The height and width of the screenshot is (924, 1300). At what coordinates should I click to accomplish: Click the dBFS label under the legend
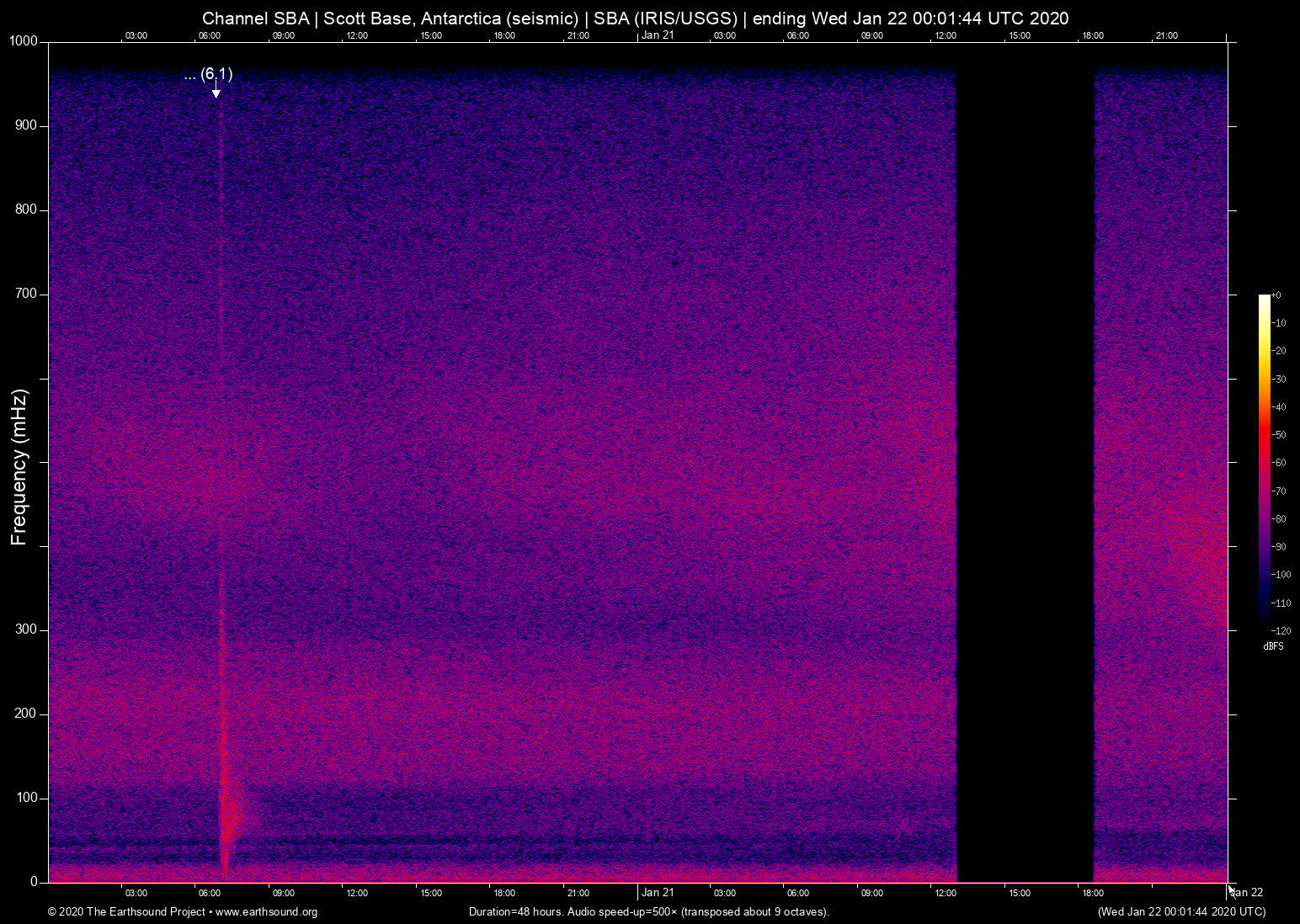[1274, 646]
